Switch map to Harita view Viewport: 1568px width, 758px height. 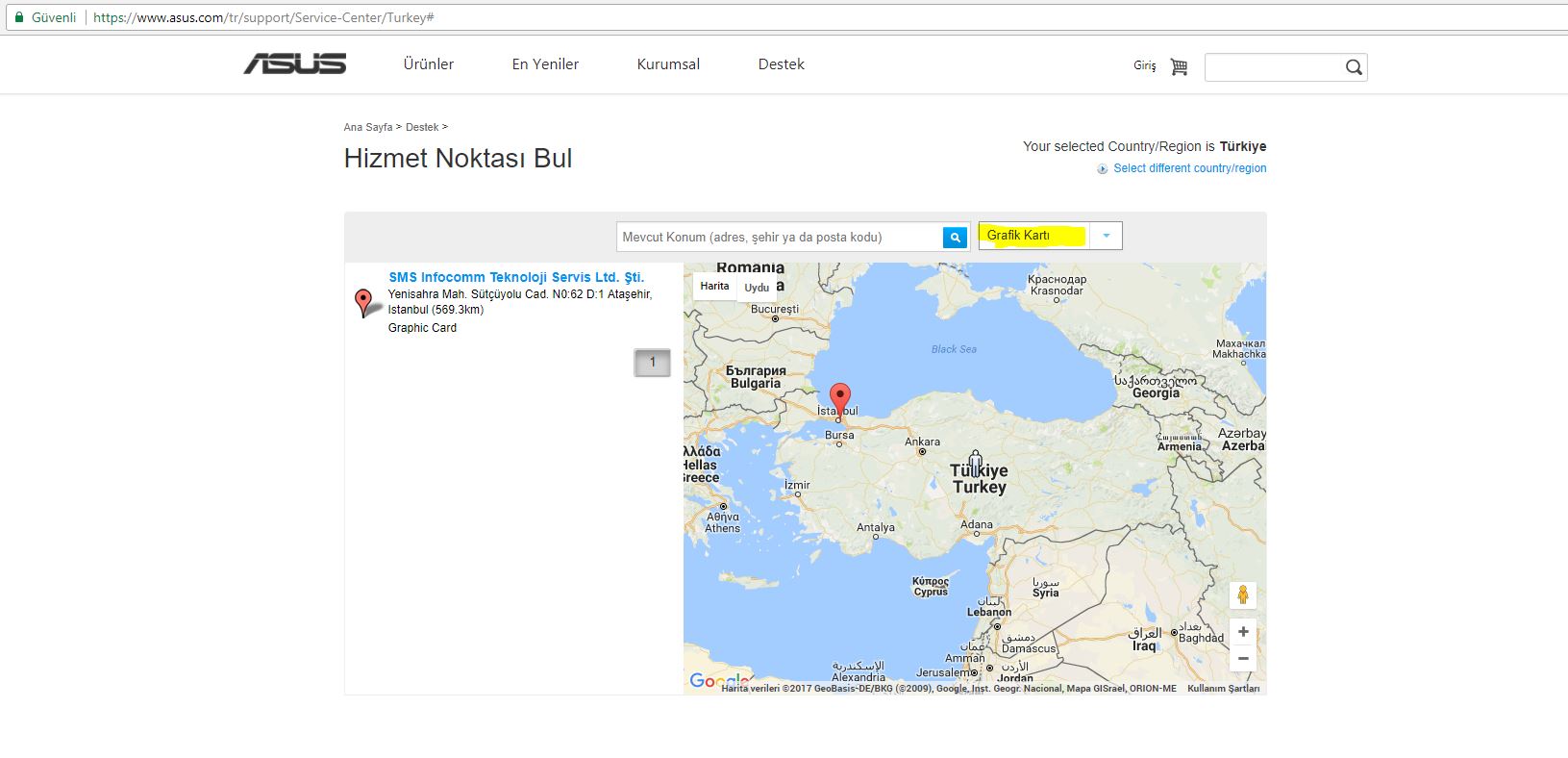[714, 286]
